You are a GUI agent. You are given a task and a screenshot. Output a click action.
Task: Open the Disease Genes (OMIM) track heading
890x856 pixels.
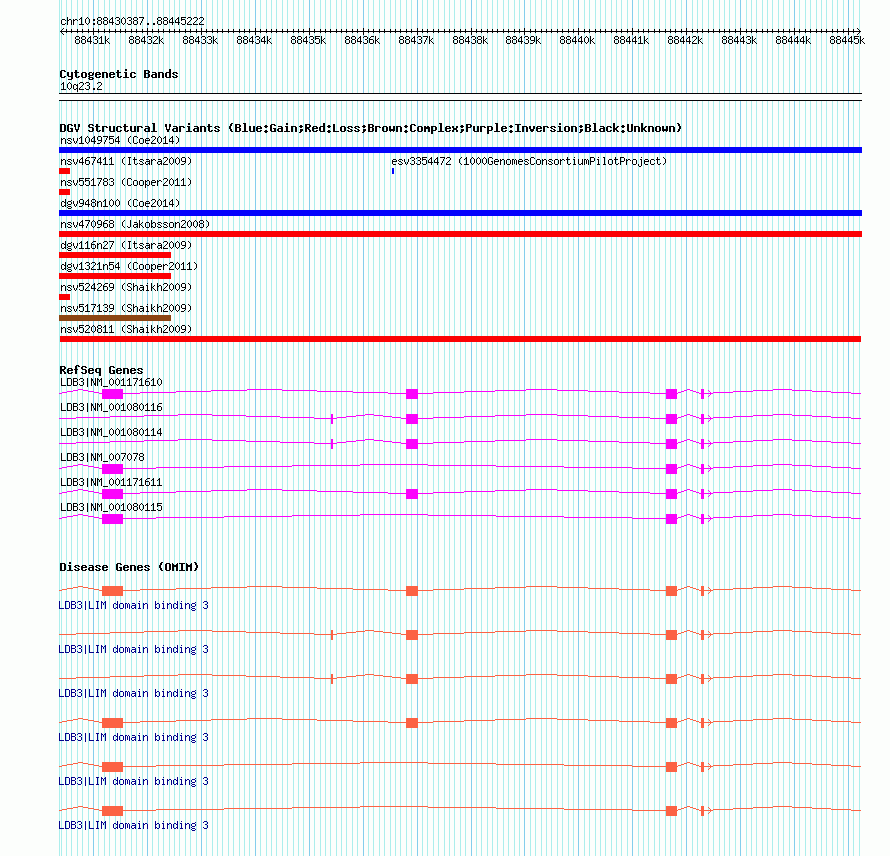tap(129, 567)
